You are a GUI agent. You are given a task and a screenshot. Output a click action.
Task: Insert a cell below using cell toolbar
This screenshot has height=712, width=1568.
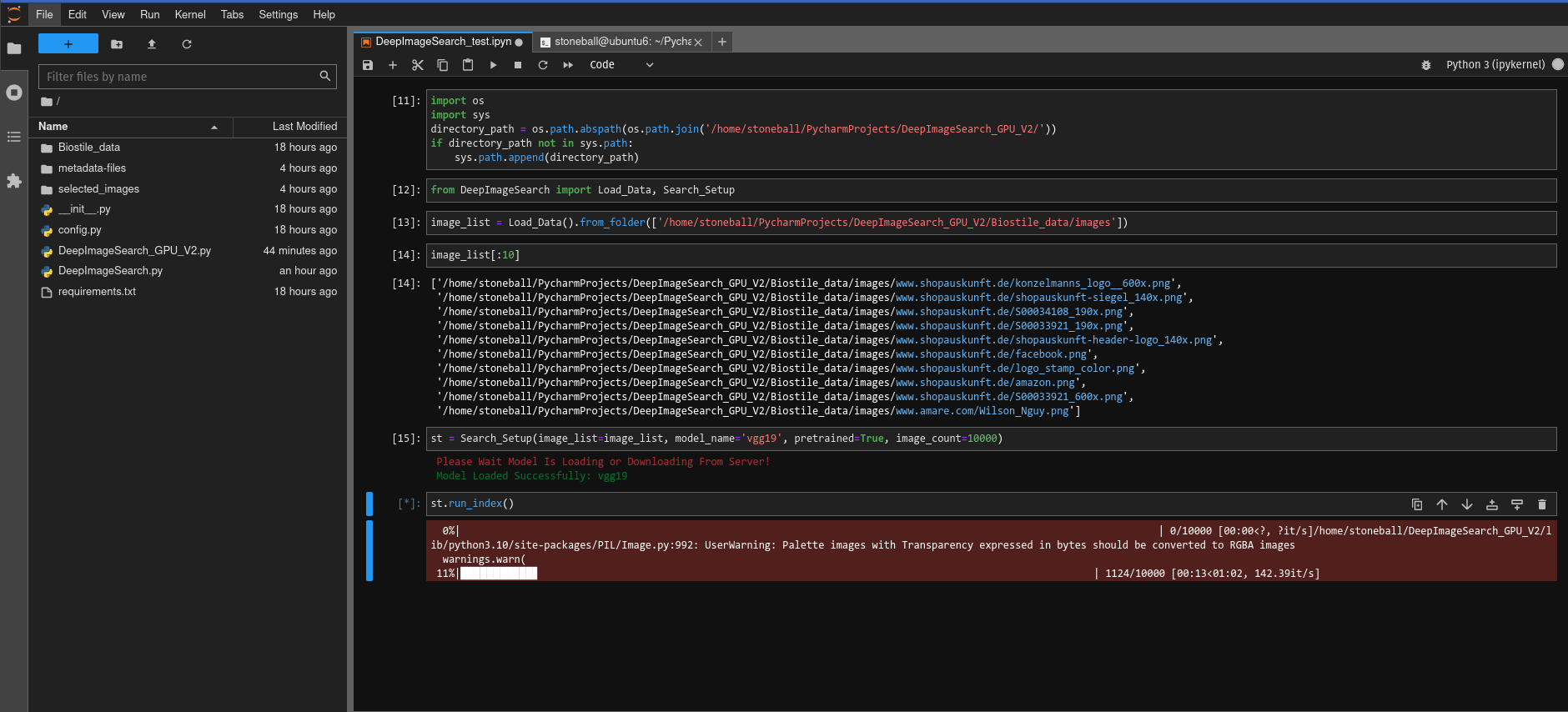tap(1517, 504)
